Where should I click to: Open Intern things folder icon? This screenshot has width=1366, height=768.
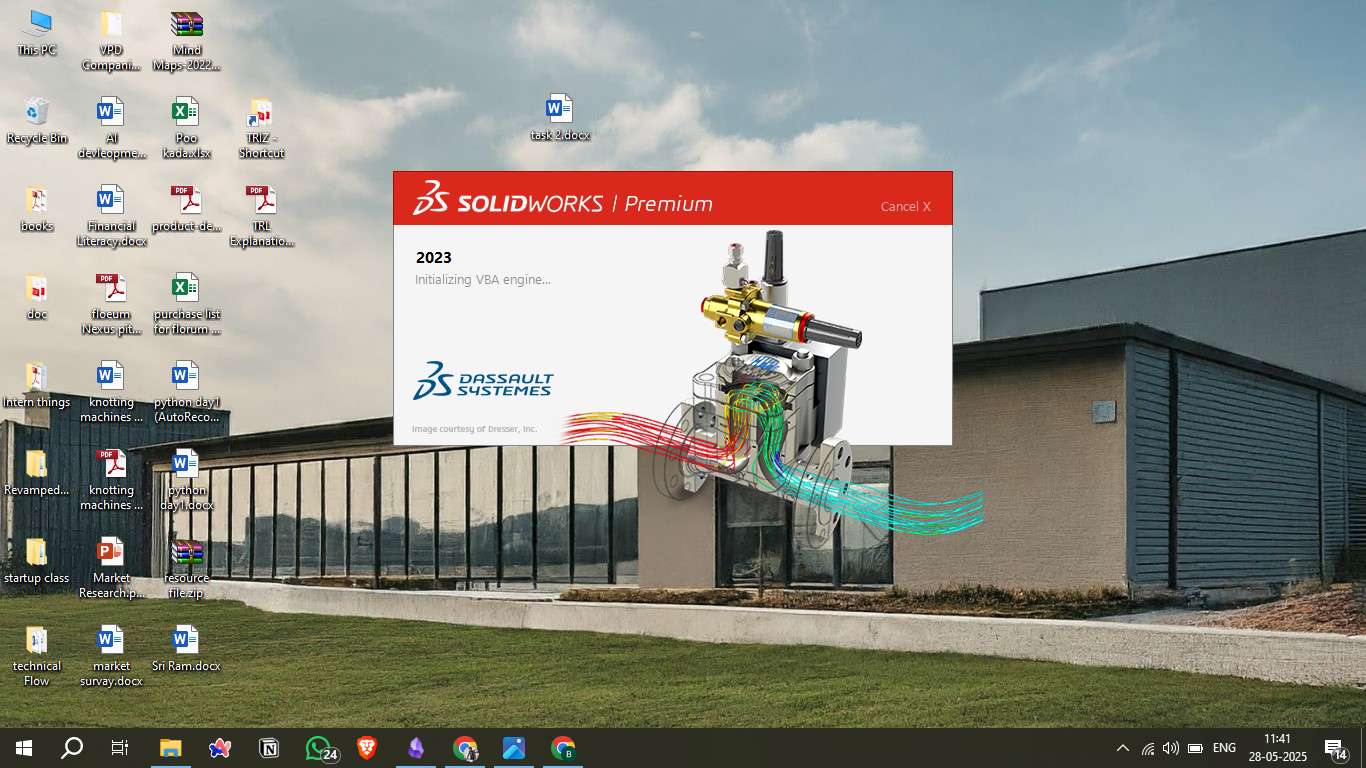coord(37,385)
